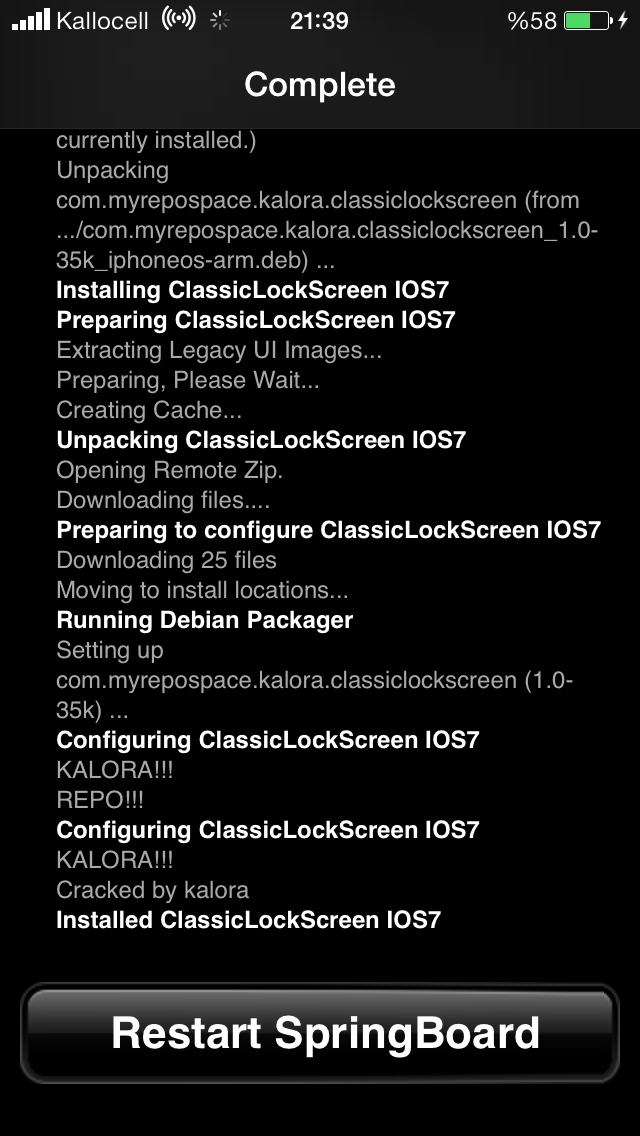
Task: Tap the 'Extracting Legacy UI Images...' line
Action: [219, 351]
